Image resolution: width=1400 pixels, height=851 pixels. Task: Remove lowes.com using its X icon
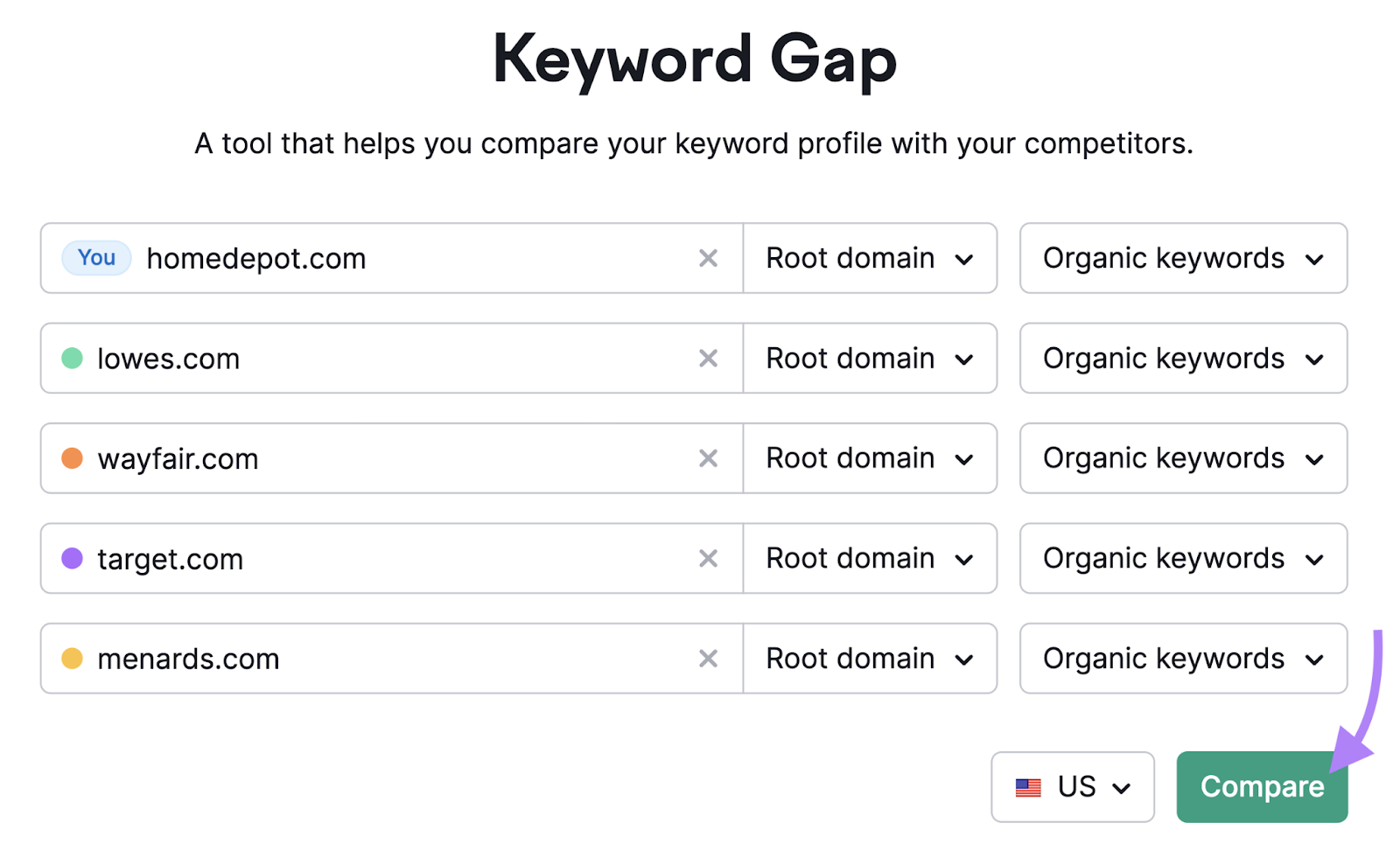pyautogui.click(x=708, y=359)
